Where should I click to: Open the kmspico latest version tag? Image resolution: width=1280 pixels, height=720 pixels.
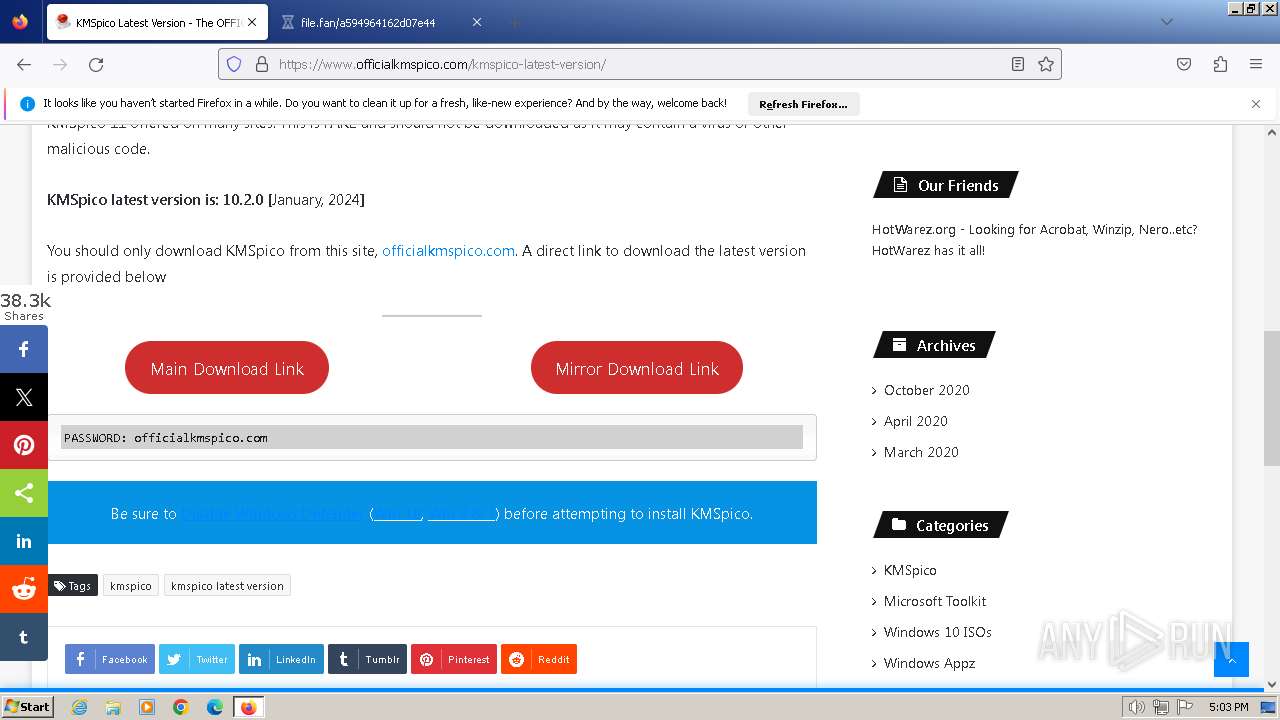coord(227,586)
